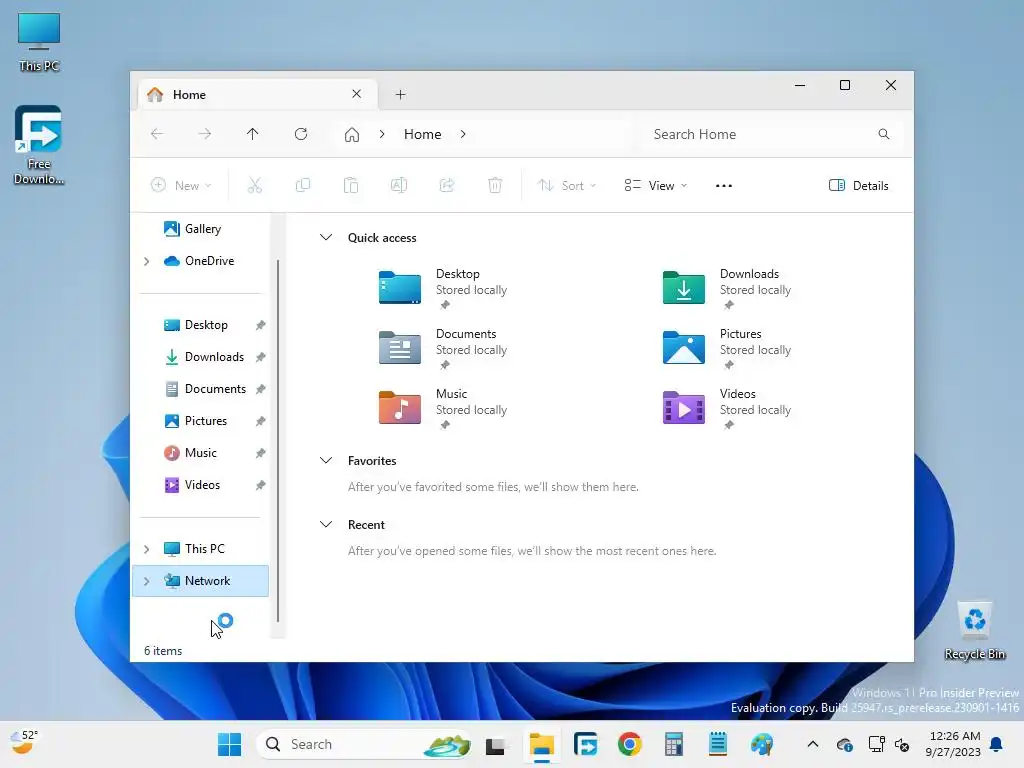Click chevron before Home breadcrumb
The height and width of the screenshot is (768, 1024).
pos(382,134)
